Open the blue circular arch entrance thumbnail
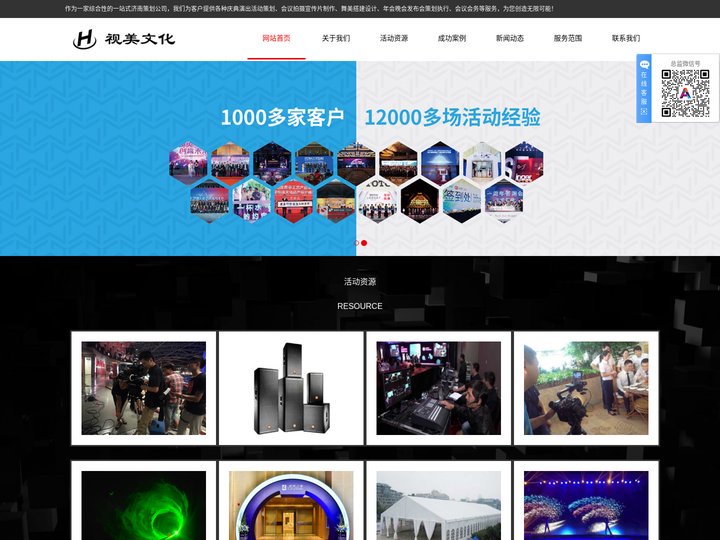Viewport: 720px width, 540px height. click(291, 504)
